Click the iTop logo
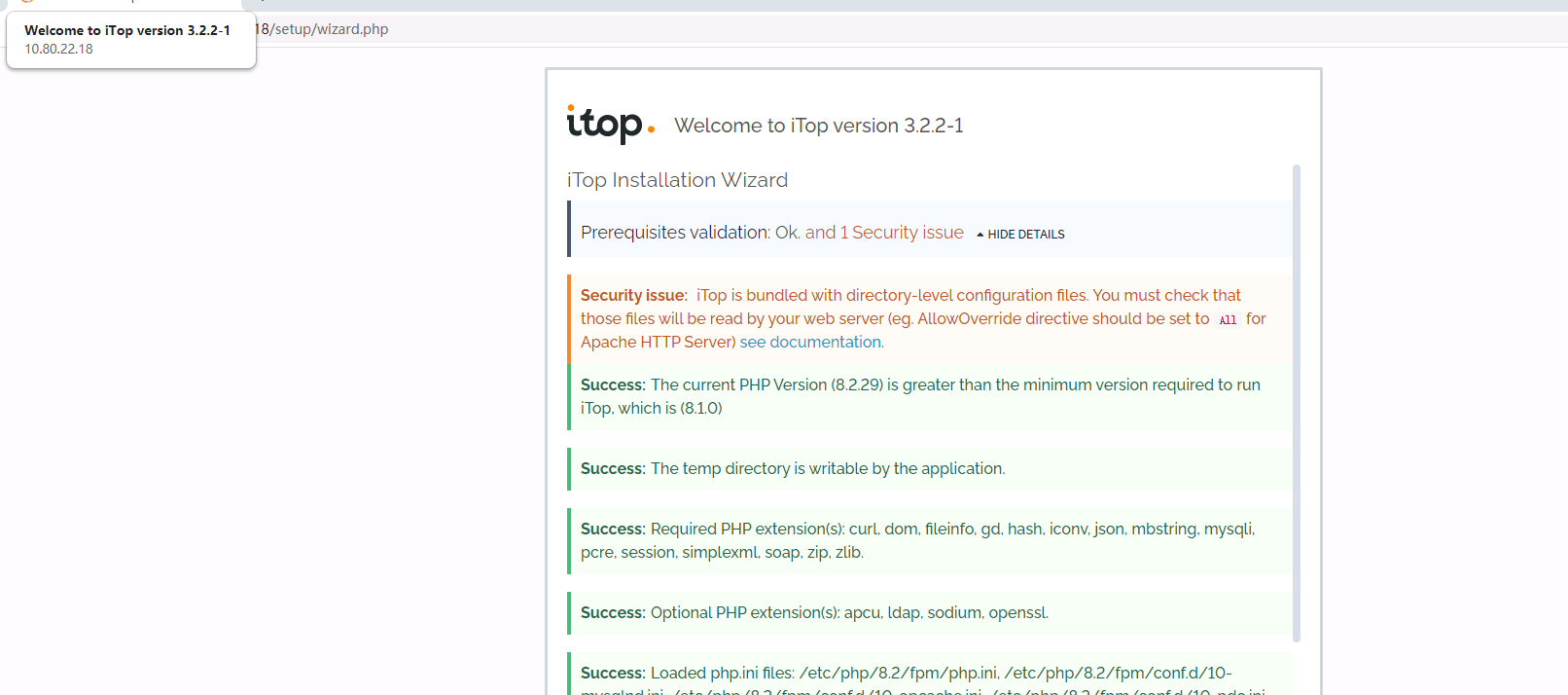The width and height of the screenshot is (1568, 695). (x=610, y=125)
